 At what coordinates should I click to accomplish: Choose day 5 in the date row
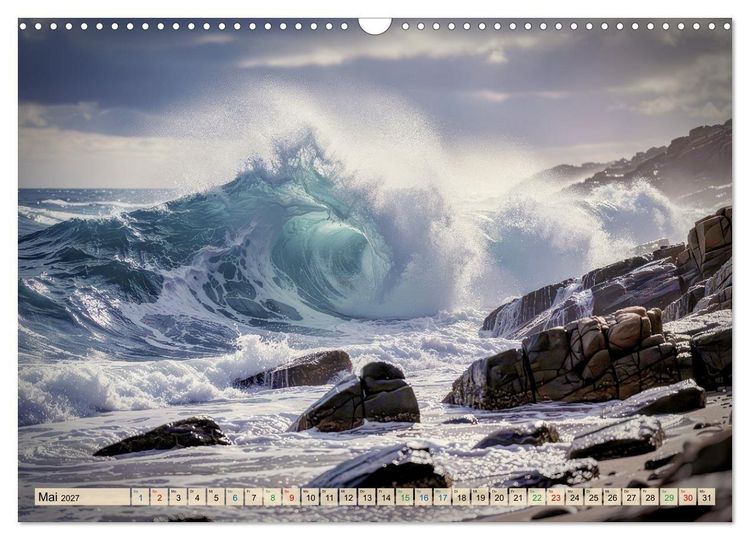click(216, 497)
